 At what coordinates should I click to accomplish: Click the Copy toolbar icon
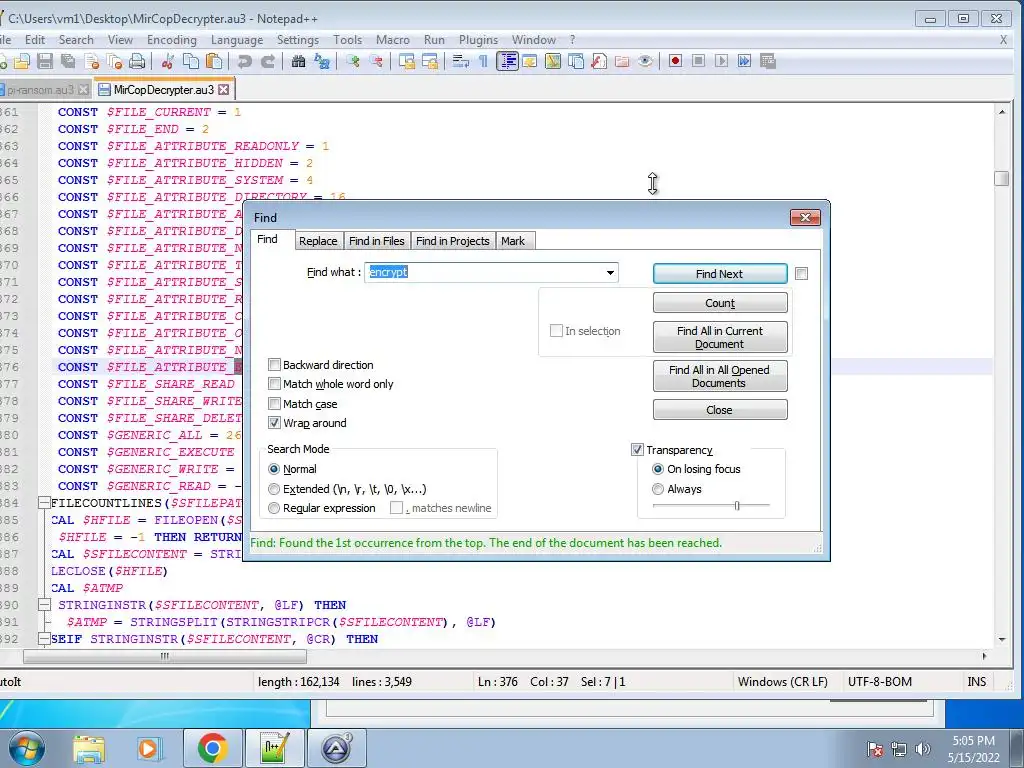click(x=191, y=61)
